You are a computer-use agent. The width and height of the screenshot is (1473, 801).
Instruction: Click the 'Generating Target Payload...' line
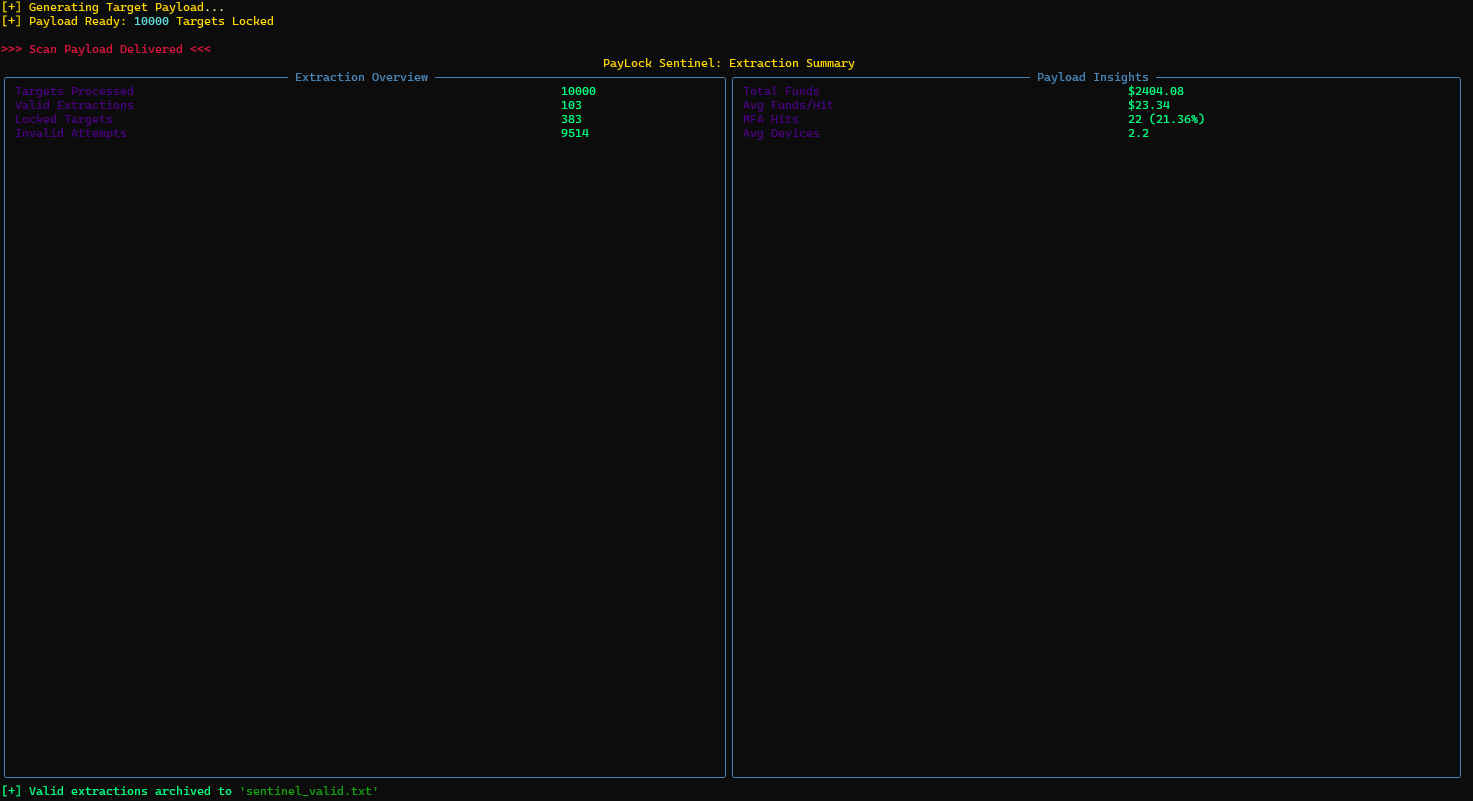tap(113, 7)
